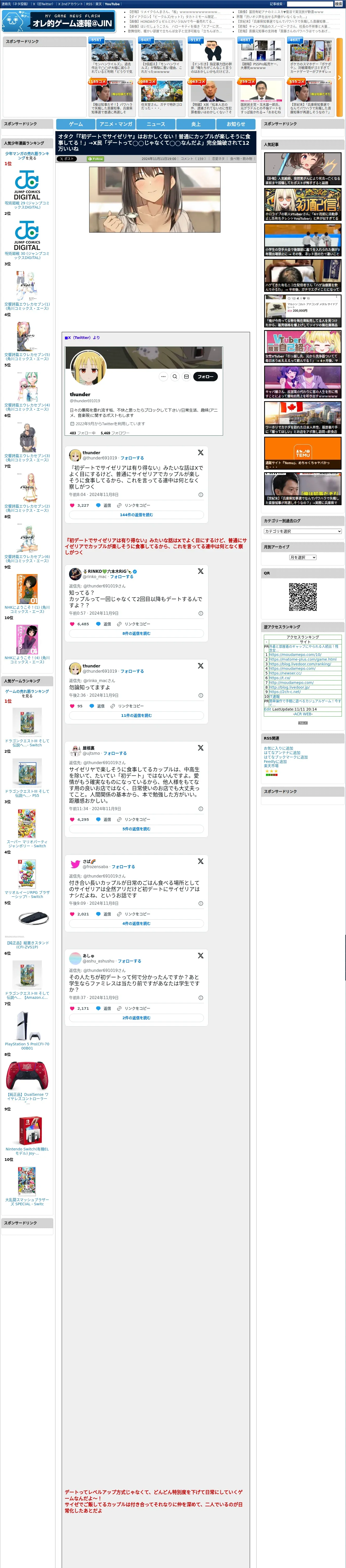Click the JUMP COMICS DIGITAL logo ranked 1位

27,186
